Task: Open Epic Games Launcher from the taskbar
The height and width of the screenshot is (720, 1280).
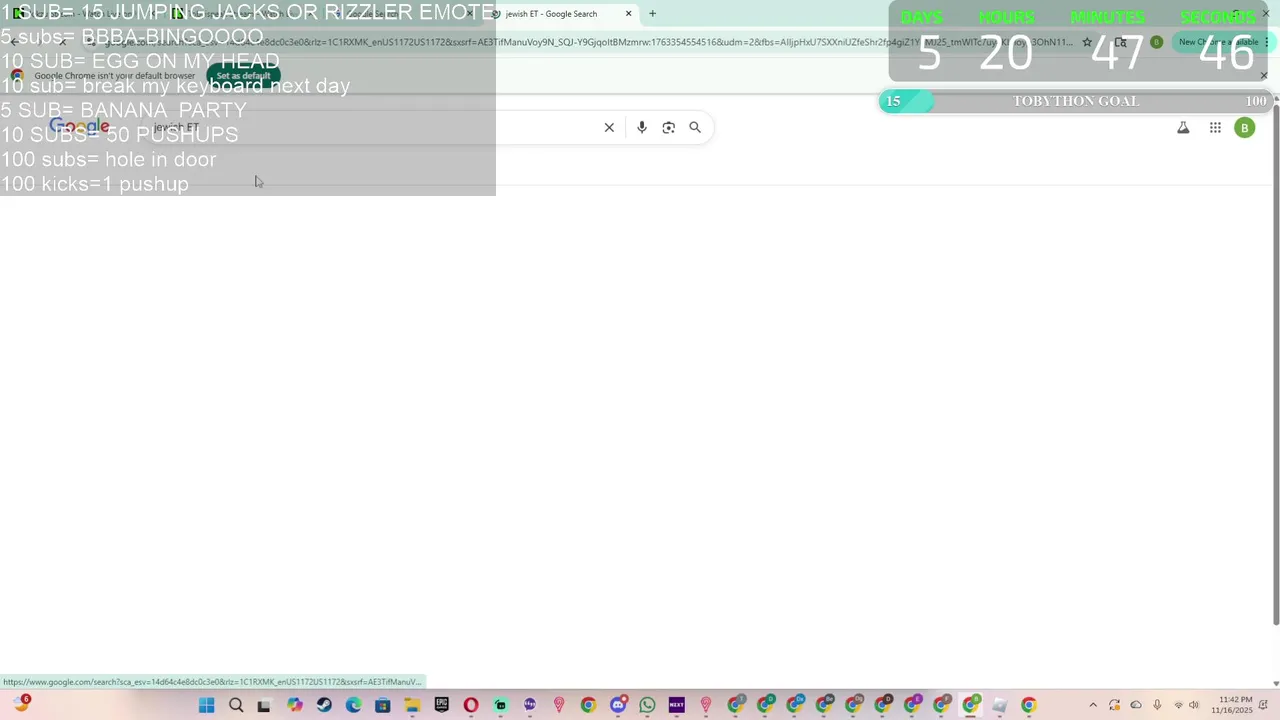Action: pyautogui.click(x=441, y=705)
